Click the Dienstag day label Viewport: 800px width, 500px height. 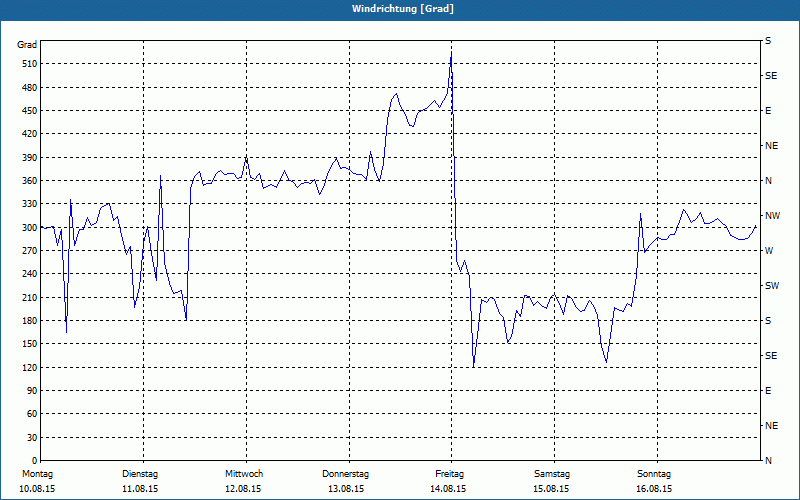click(x=140, y=474)
